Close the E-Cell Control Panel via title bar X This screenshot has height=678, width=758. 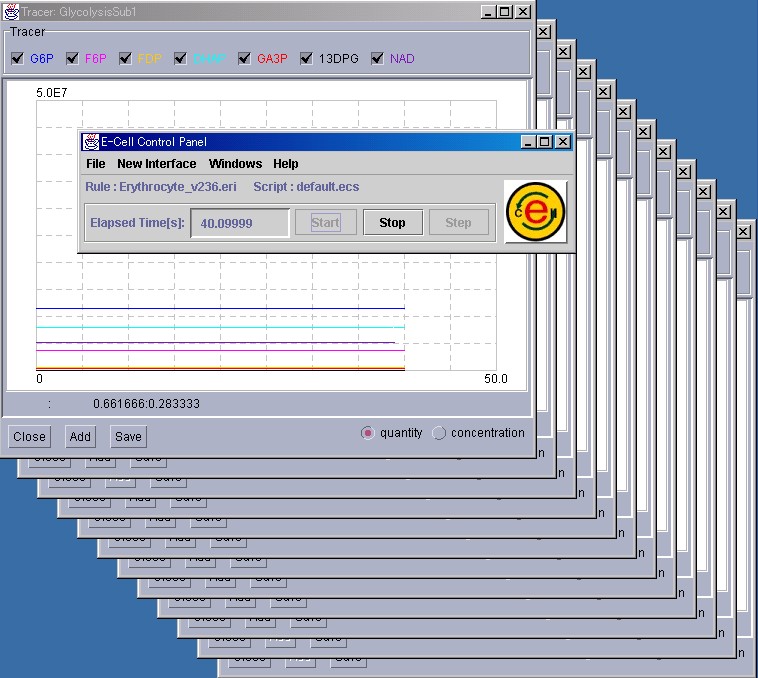tap(562, 142)
